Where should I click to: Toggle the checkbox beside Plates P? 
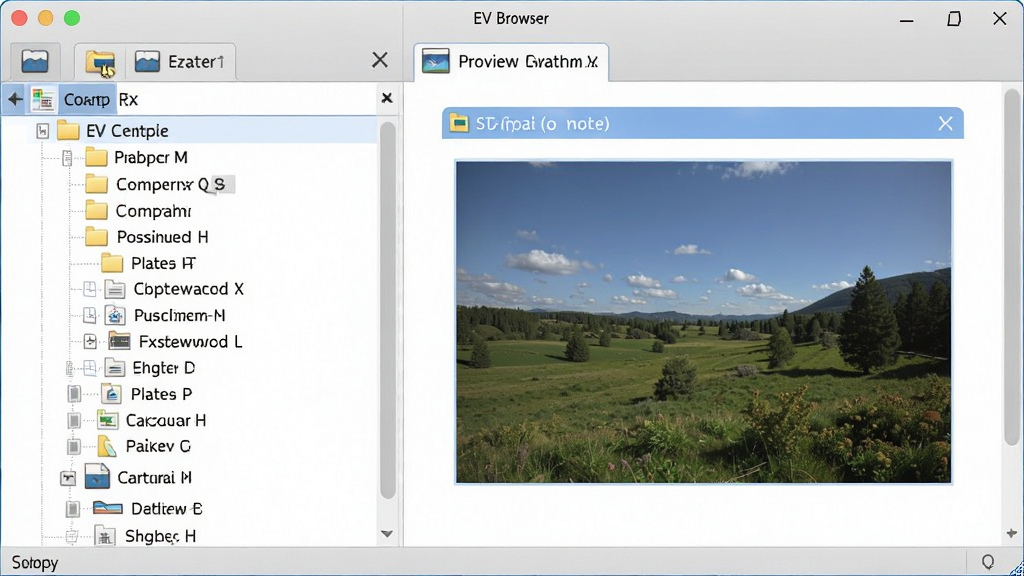74,394
